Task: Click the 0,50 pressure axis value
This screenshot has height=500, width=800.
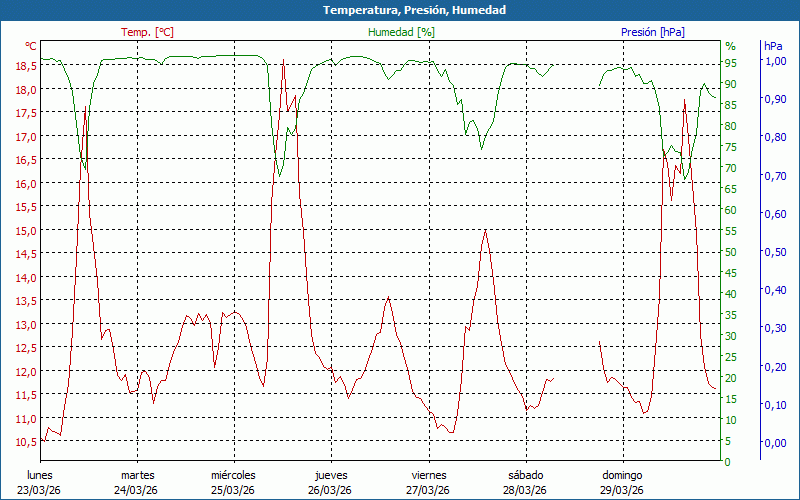Action: point(775,252)
